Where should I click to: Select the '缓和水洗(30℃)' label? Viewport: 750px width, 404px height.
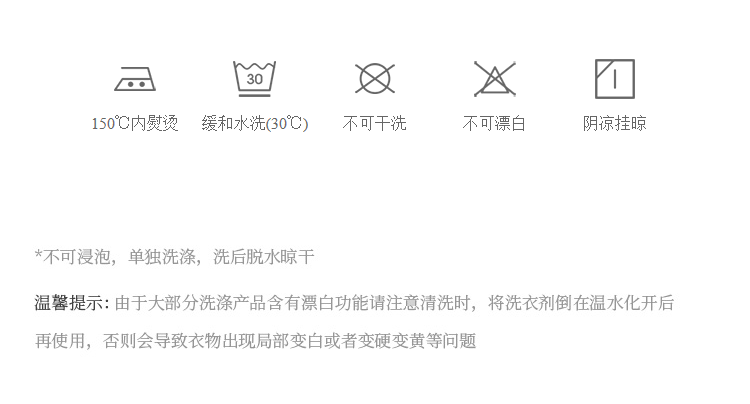(x=255, y=123)
